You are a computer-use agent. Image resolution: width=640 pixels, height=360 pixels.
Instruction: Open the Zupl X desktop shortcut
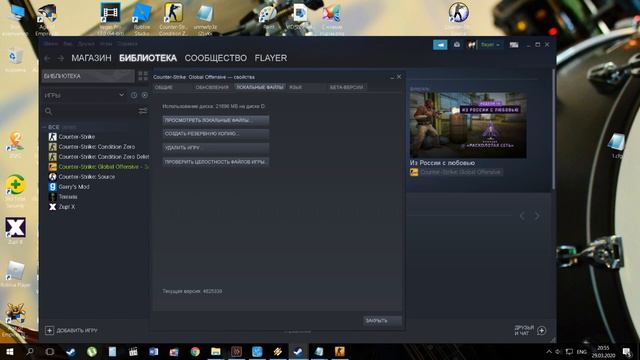(x=15, y=231)
